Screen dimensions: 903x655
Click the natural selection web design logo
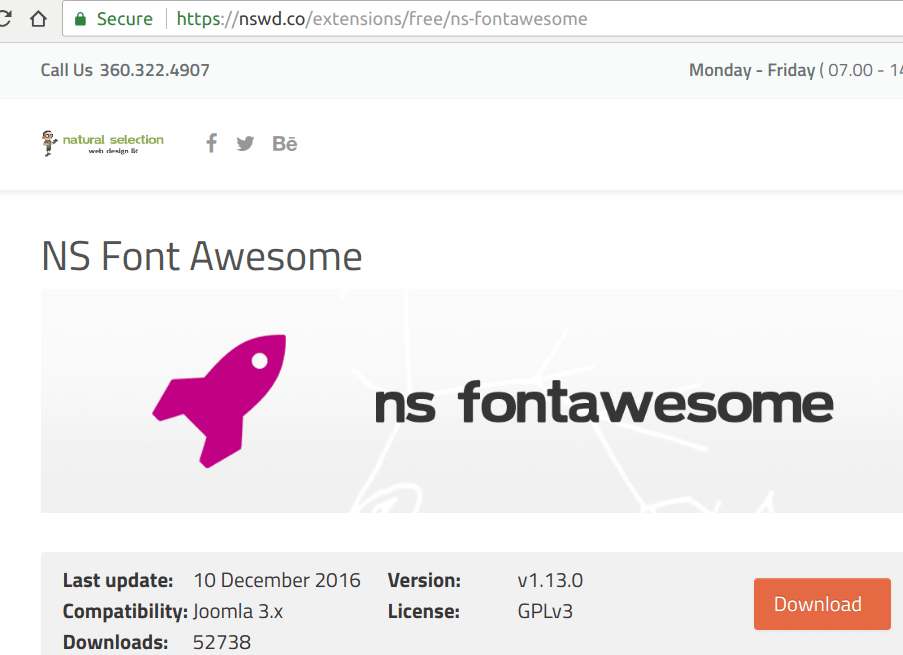103,143
